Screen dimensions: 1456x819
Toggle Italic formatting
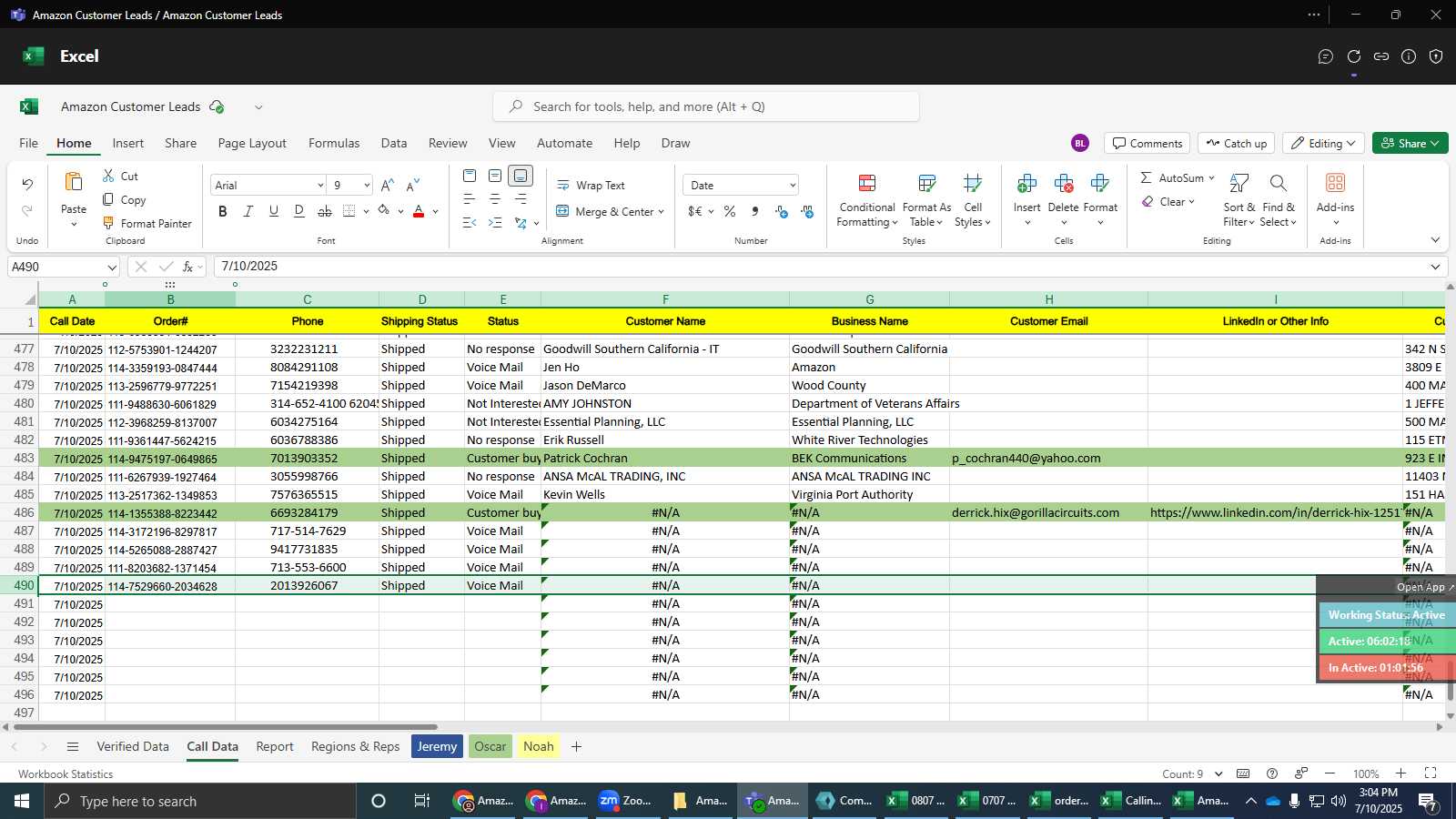(248, 211)
